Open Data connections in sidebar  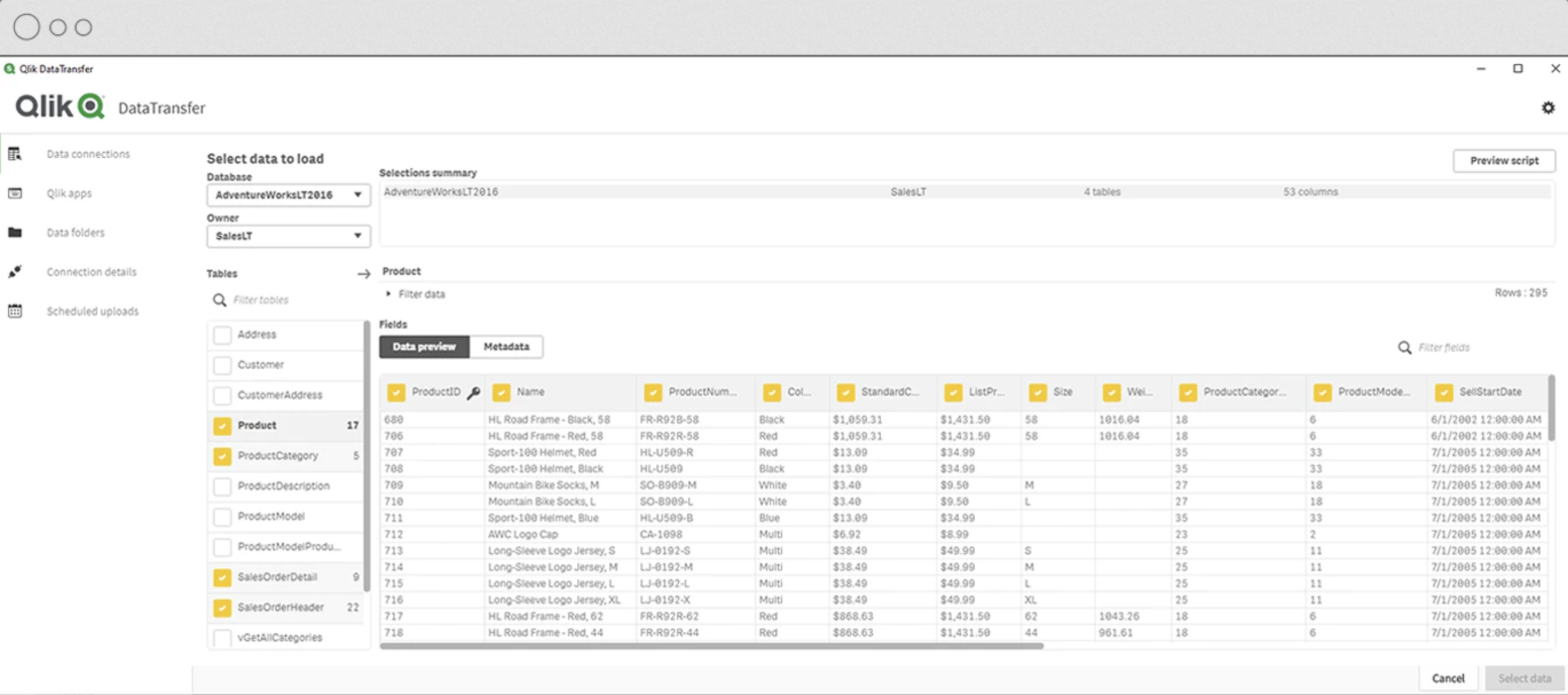pyautogui.click(x=88, y=154)
